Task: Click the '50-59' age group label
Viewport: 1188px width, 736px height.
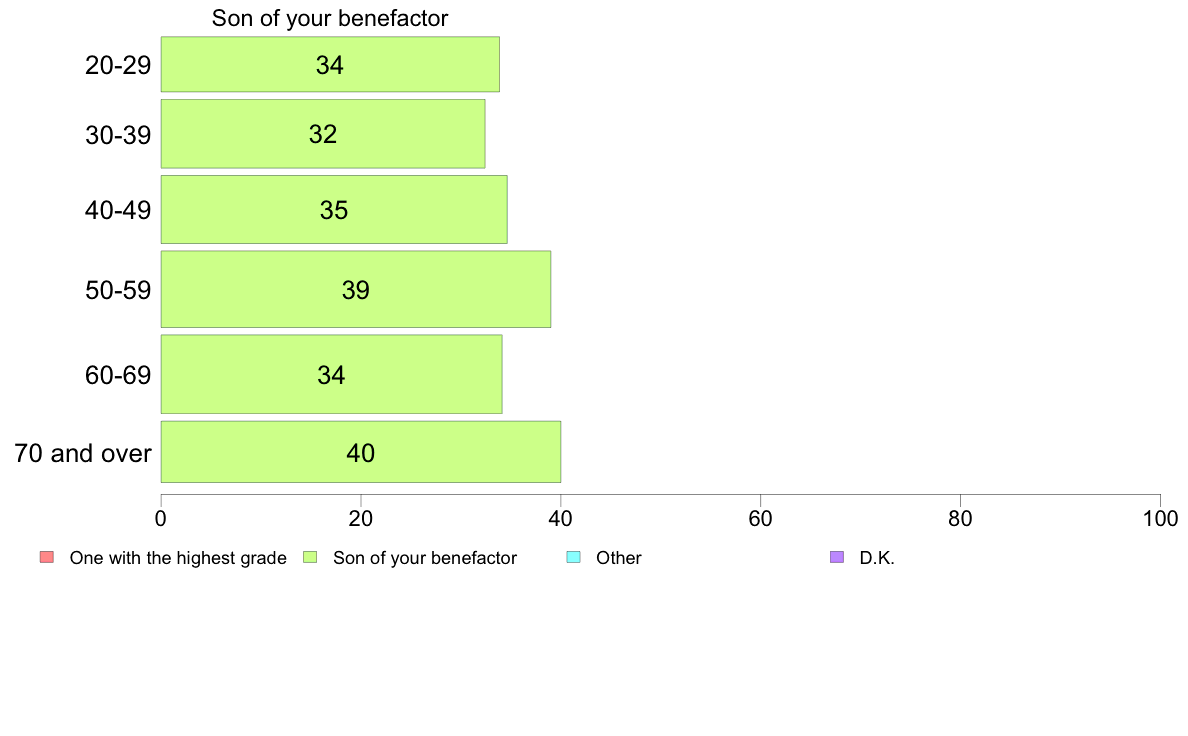Action: pos(118,291)
